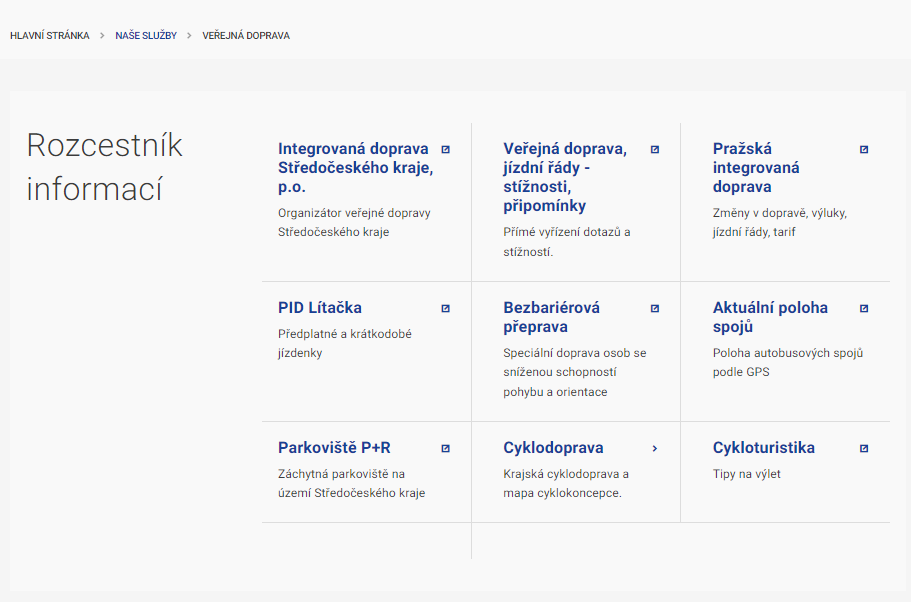This screenshot has height=602, width=912.
Task: Open the Cykloturistika heading link
Action: coord(764,448)
